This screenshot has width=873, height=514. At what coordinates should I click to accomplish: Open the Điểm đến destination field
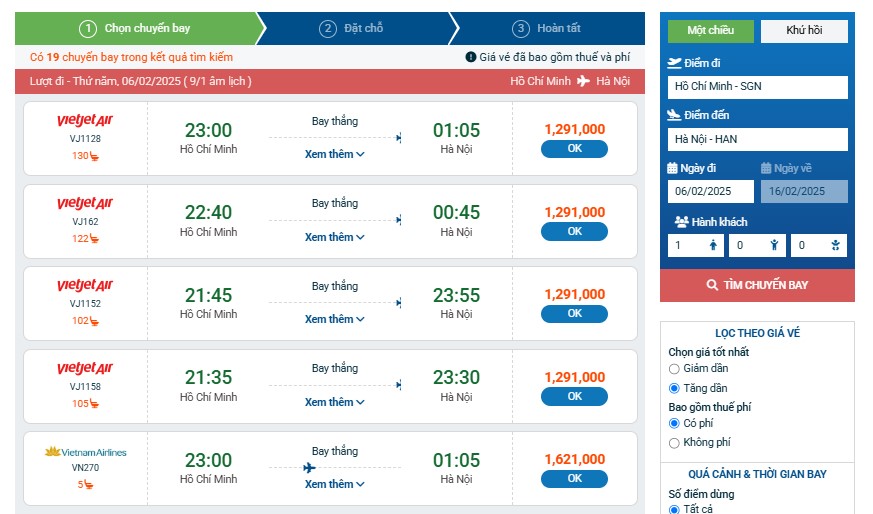(x=757, y=139)
